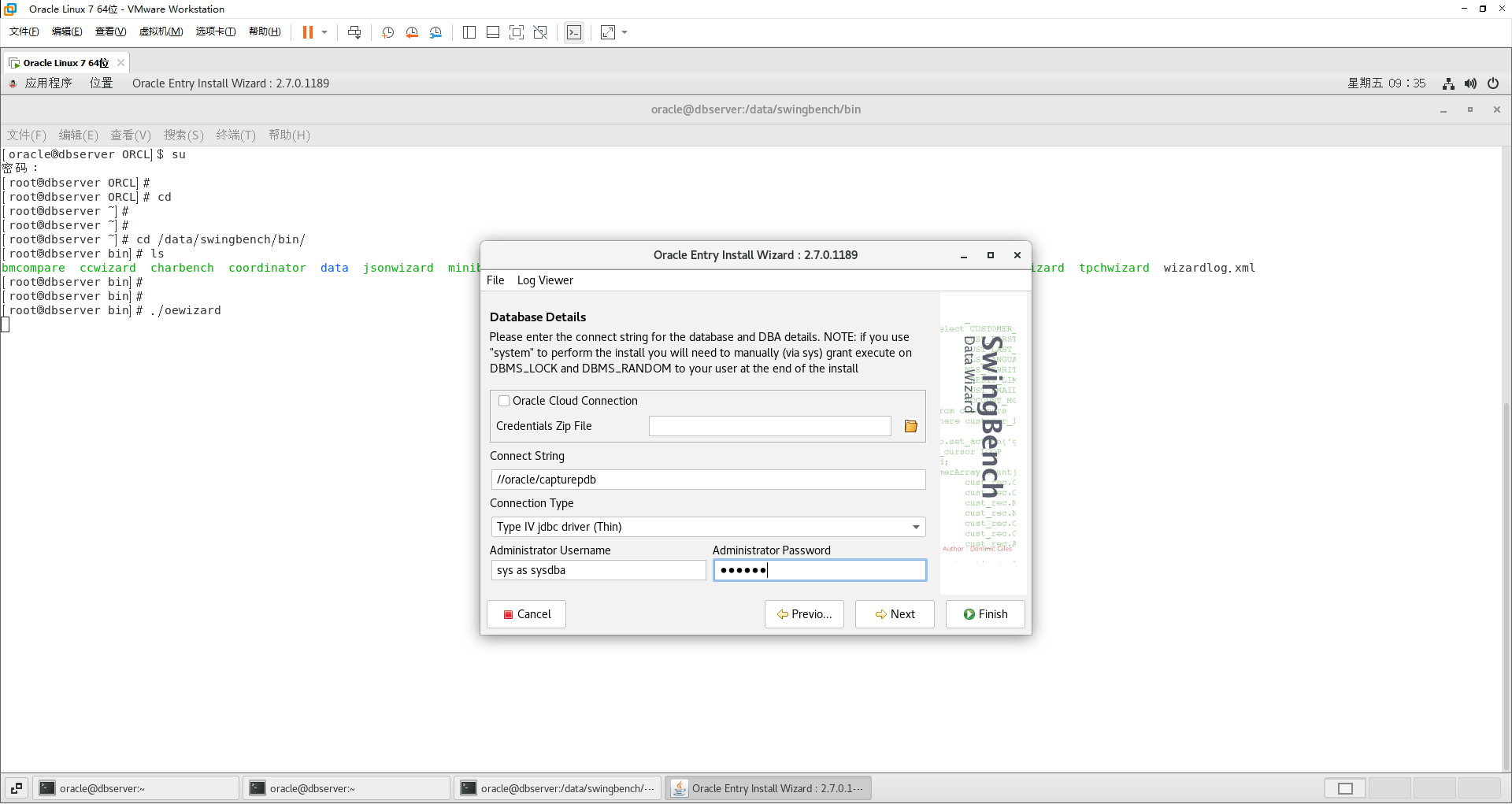Open the terminal 搜索(S) menu
Screen dimensions: 1512x804
(183, 135)
